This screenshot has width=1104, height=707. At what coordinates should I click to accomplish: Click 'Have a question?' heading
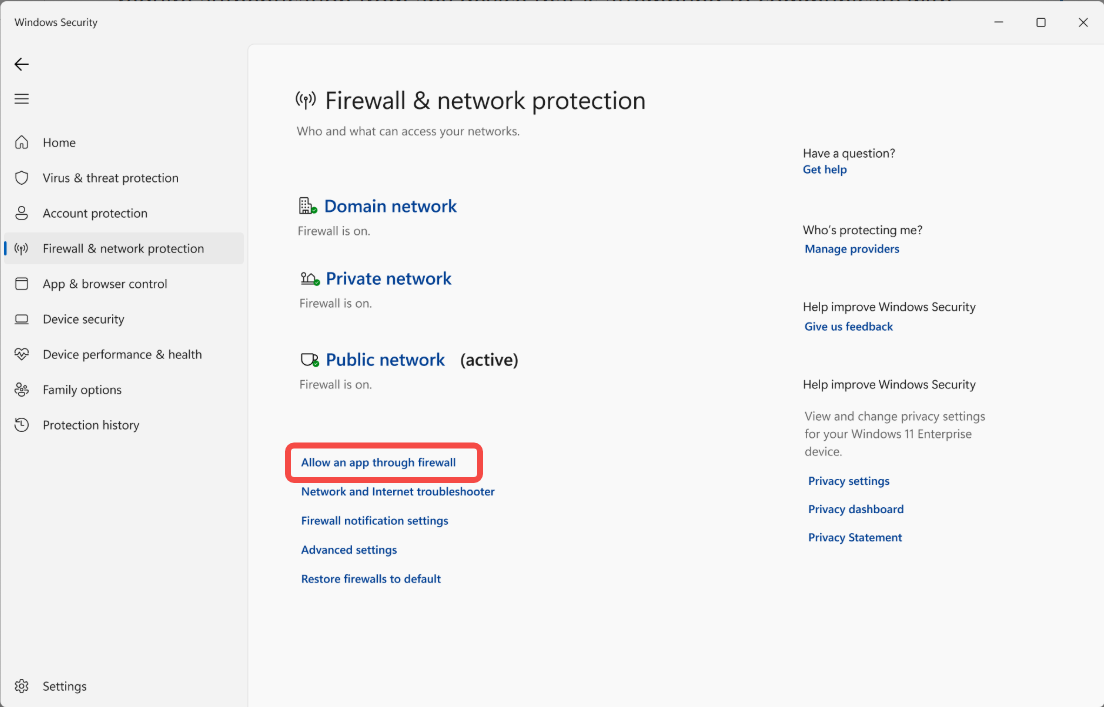tap(849, 153)
